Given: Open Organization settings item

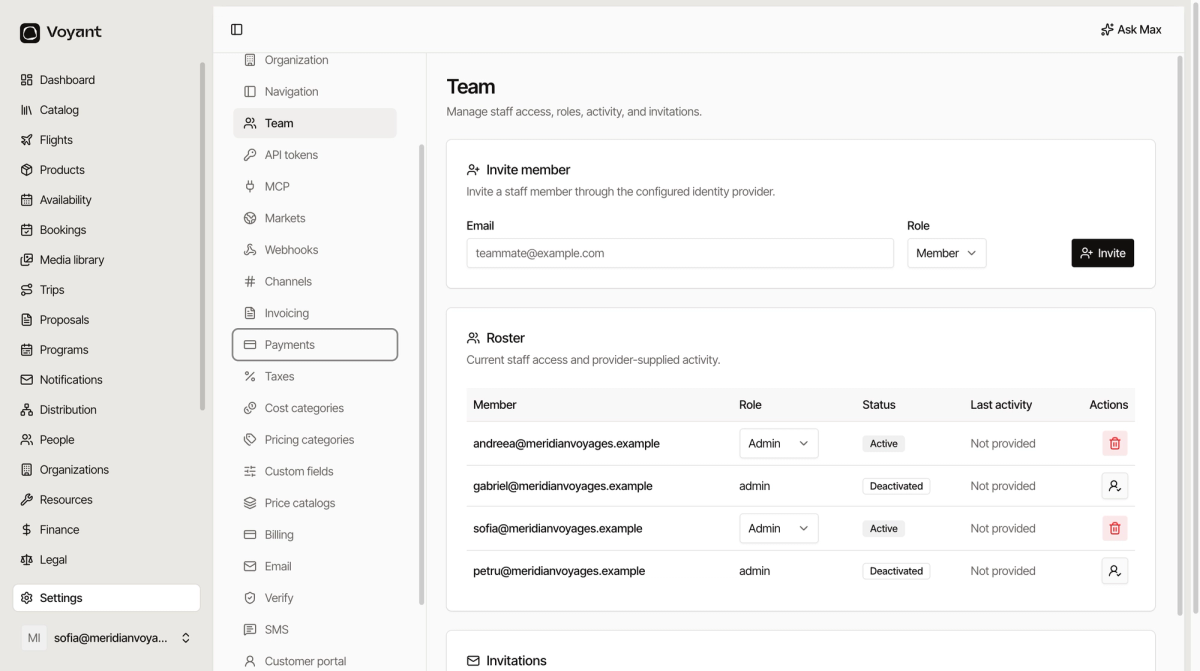Looking at the screenshot, I should 315,60.
